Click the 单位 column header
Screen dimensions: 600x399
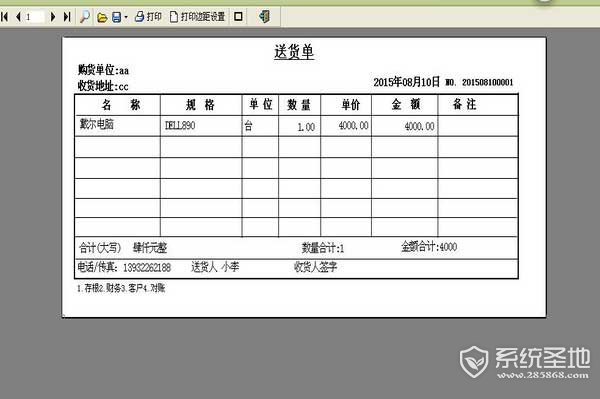pyautogui.click(x=261, y=104)
